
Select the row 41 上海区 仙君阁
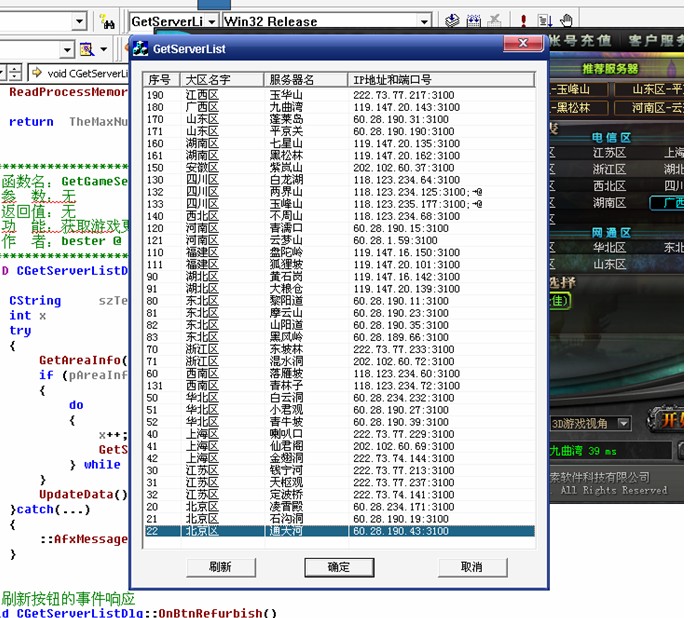click(339, 446)
